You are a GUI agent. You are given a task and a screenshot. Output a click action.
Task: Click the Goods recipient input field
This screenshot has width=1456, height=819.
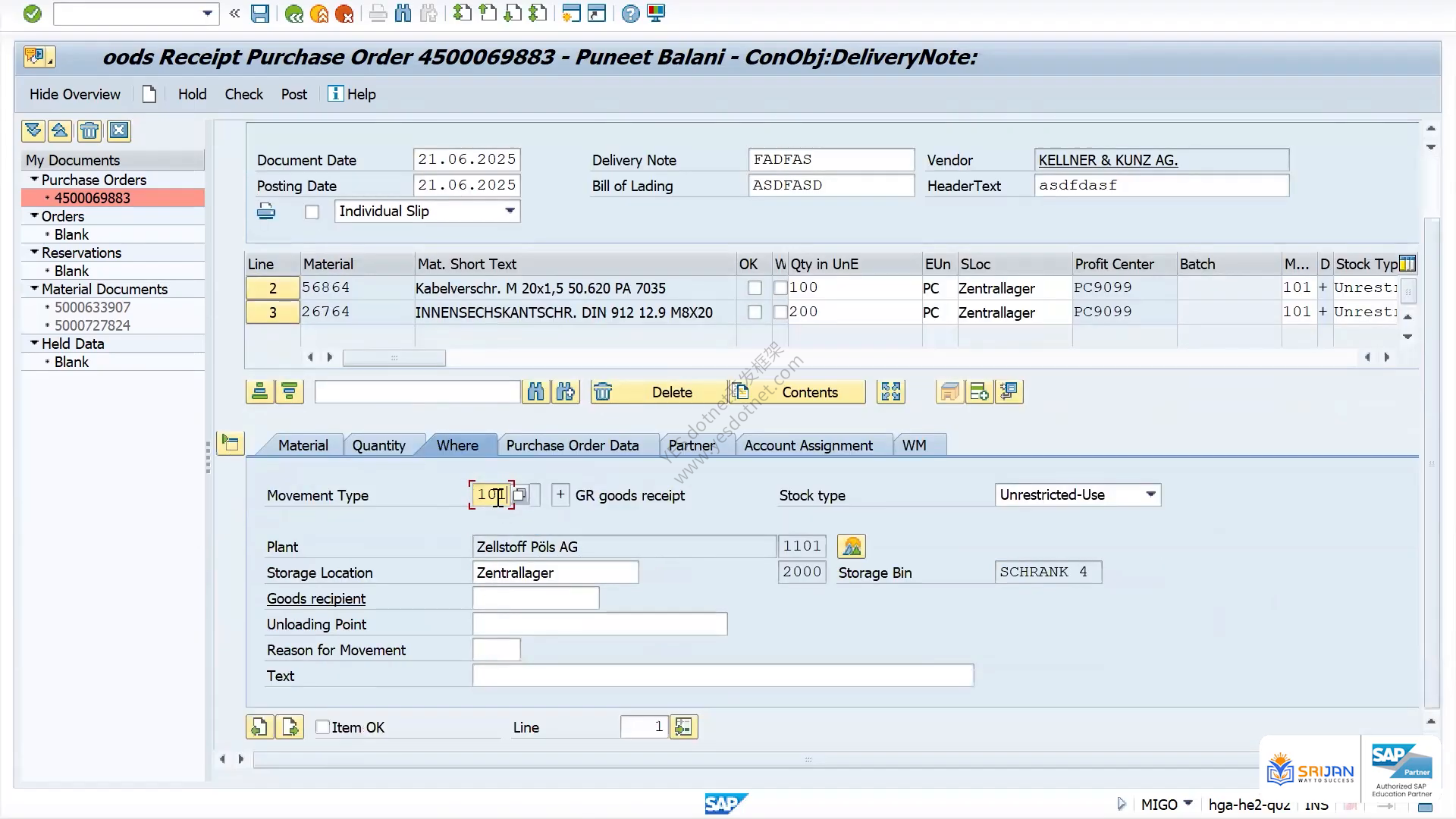[x=535, y=598]
